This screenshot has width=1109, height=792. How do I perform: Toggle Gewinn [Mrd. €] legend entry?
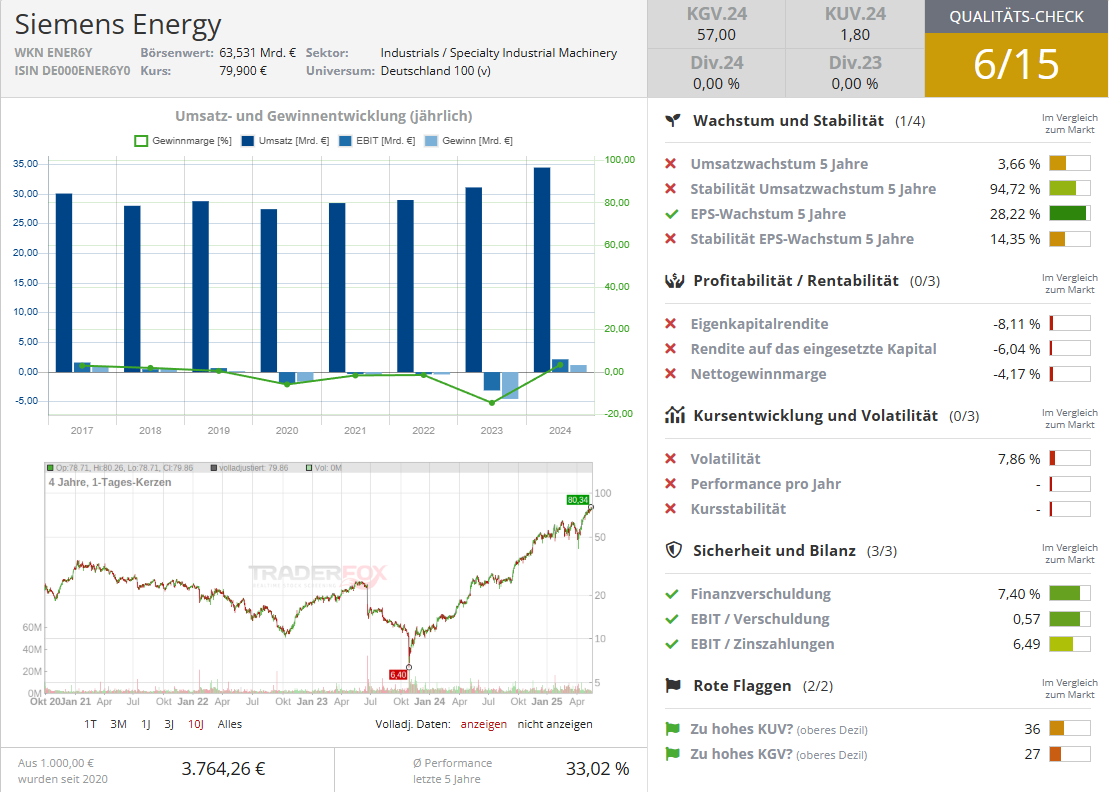pos(468,141)
